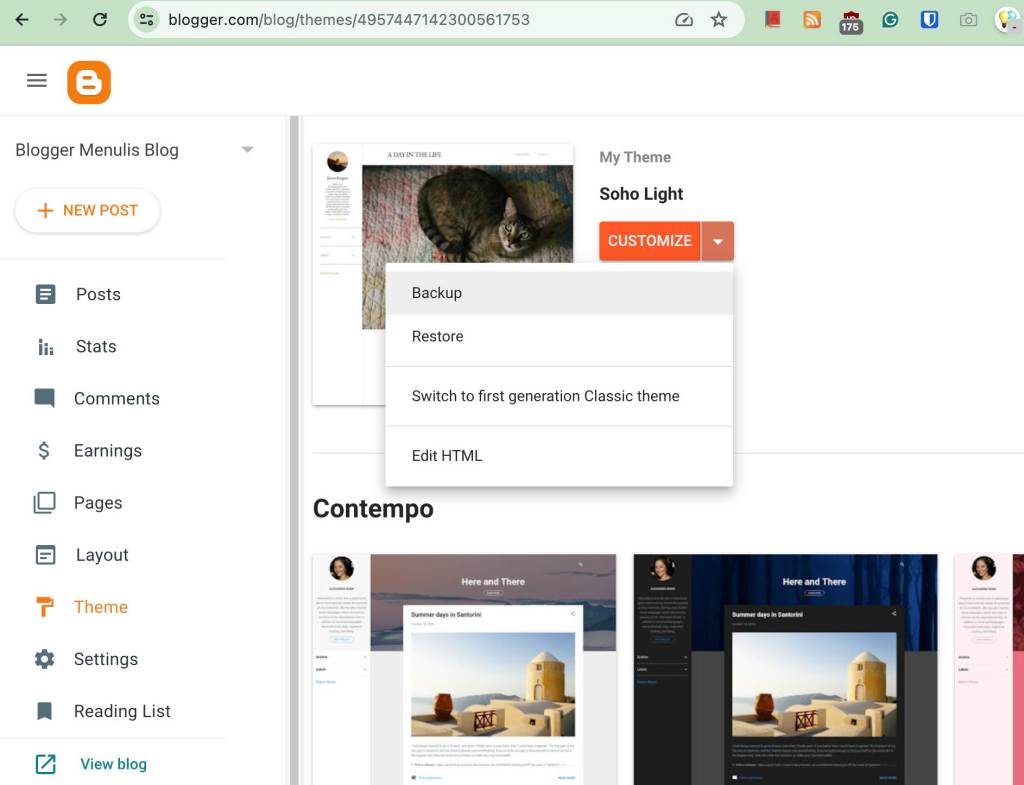Click the Soho Light theme name
The height and width of the screenshot is (785, 1024).
(x=641, y=194)
